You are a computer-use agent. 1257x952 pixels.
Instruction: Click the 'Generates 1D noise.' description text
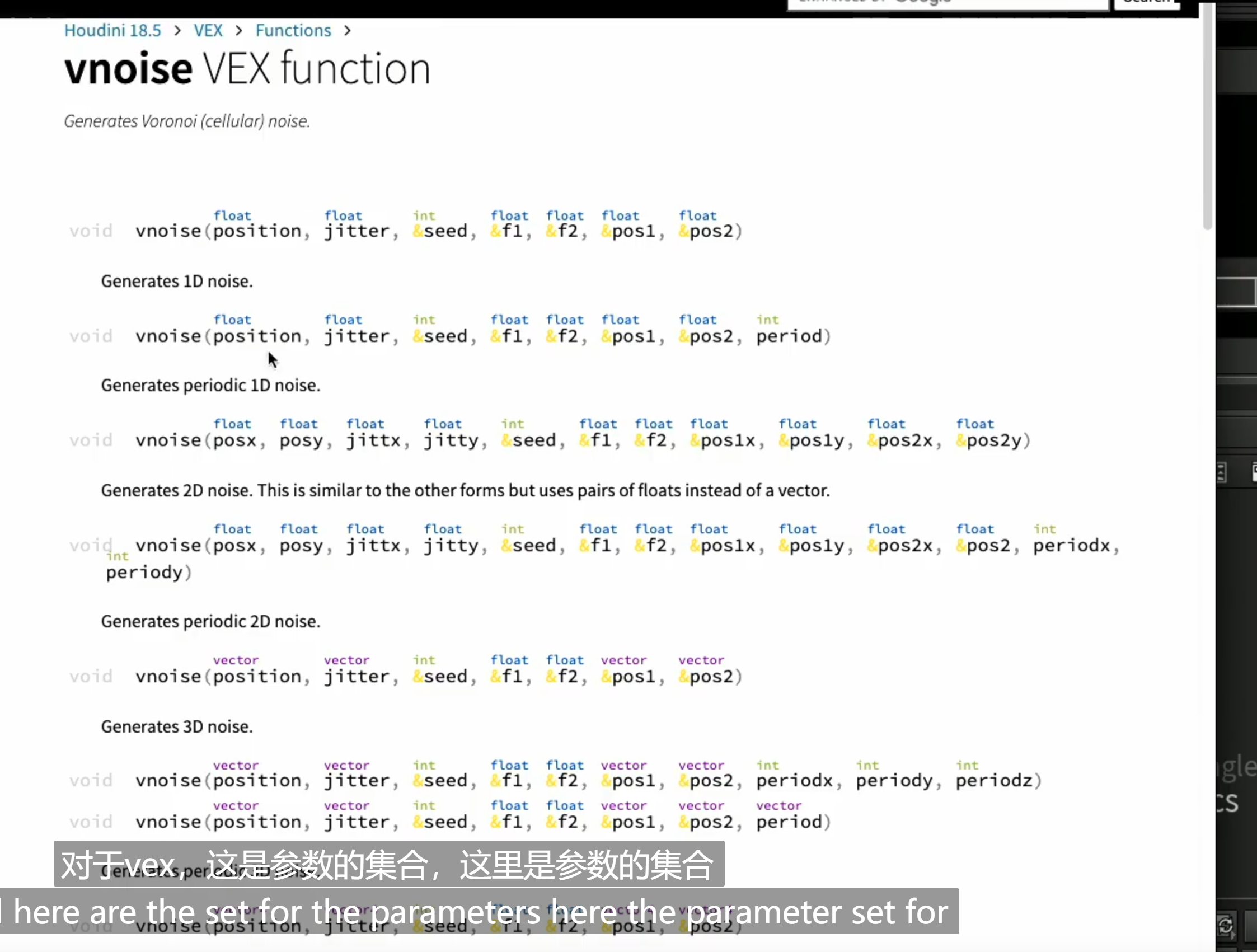click(x=177, y=282)
